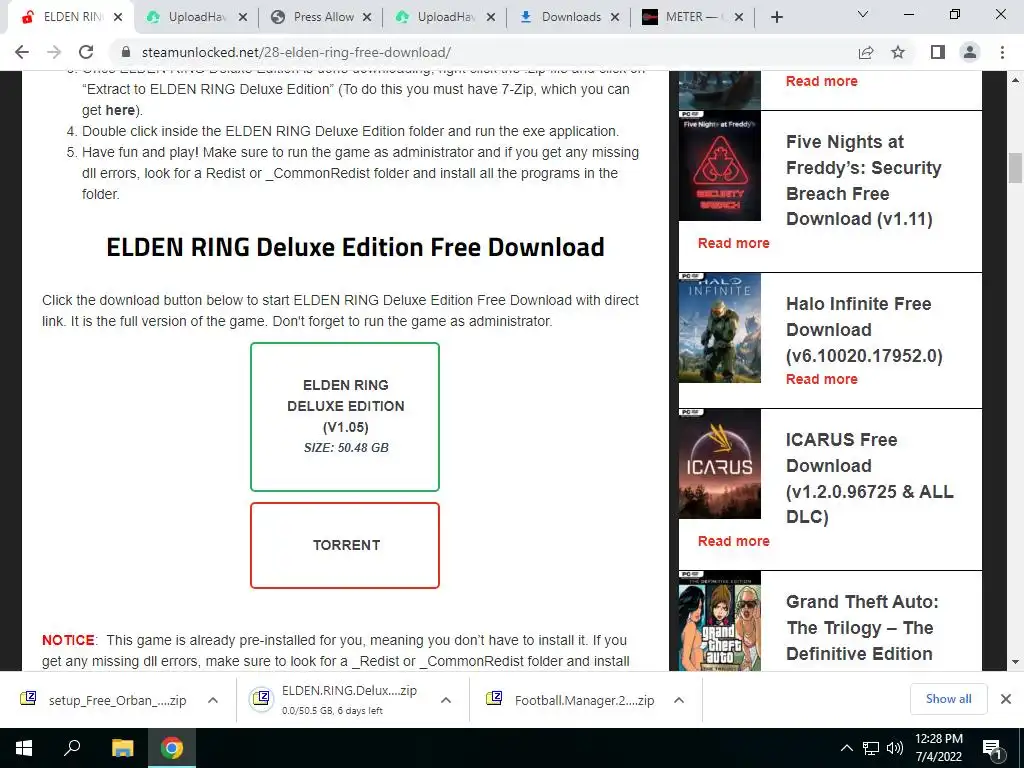Screen dimensions: 1024x768
Task: Open ICARUS Read more link
Action: tap(733, 541)
